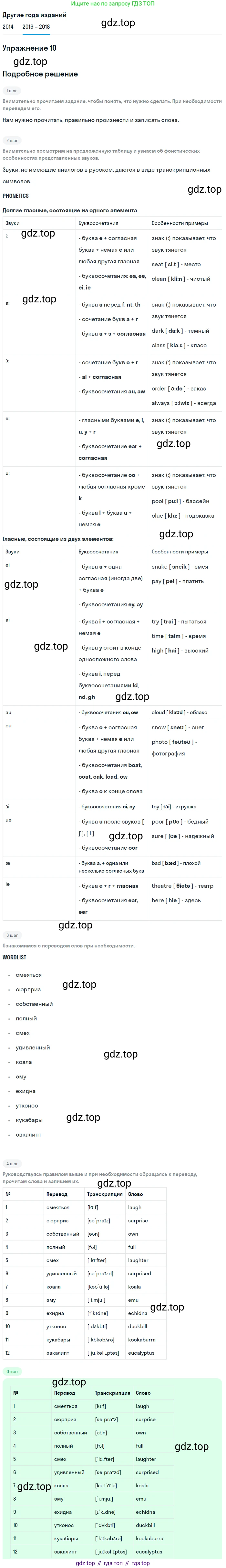Screen dimensions: 226x1568
Task: Click the 'Упражнение 10' heading
Action: tap(29, 48)
